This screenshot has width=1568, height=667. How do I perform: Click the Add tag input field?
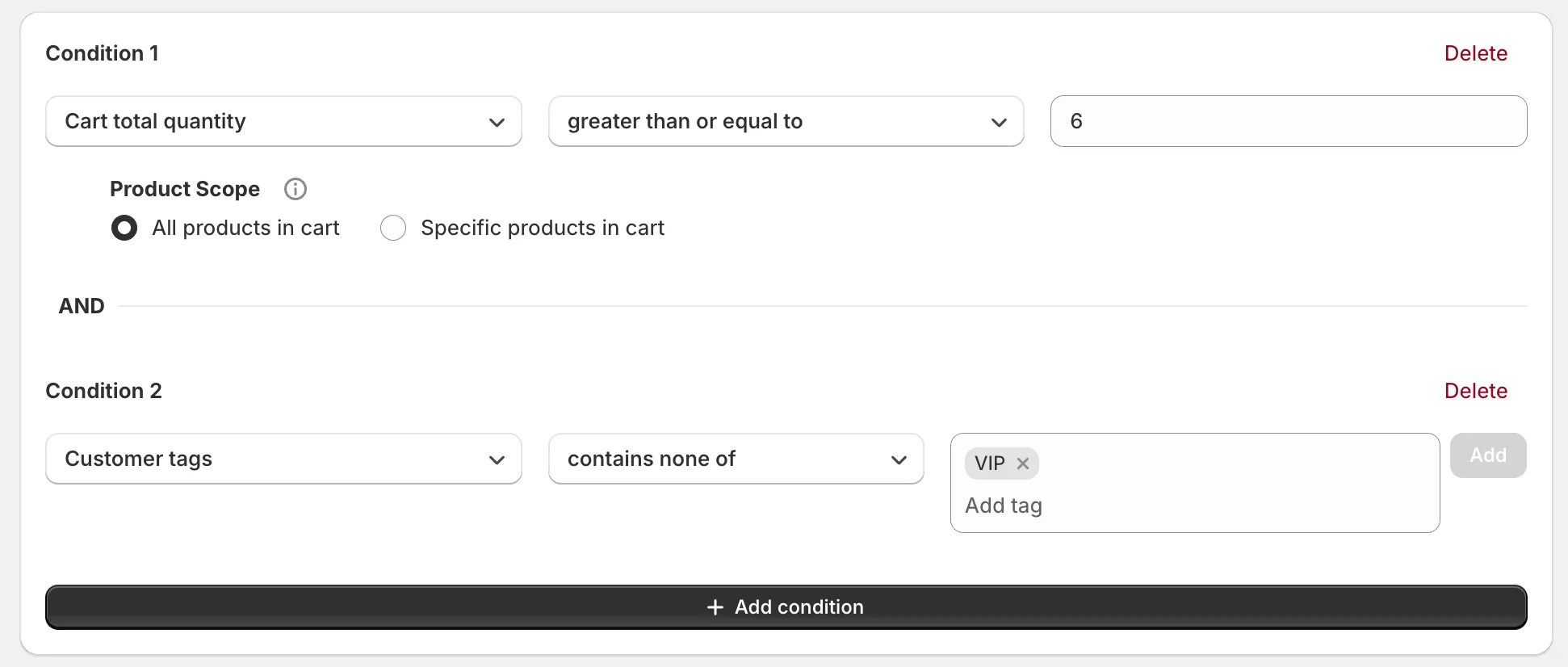pos(1130,505)
